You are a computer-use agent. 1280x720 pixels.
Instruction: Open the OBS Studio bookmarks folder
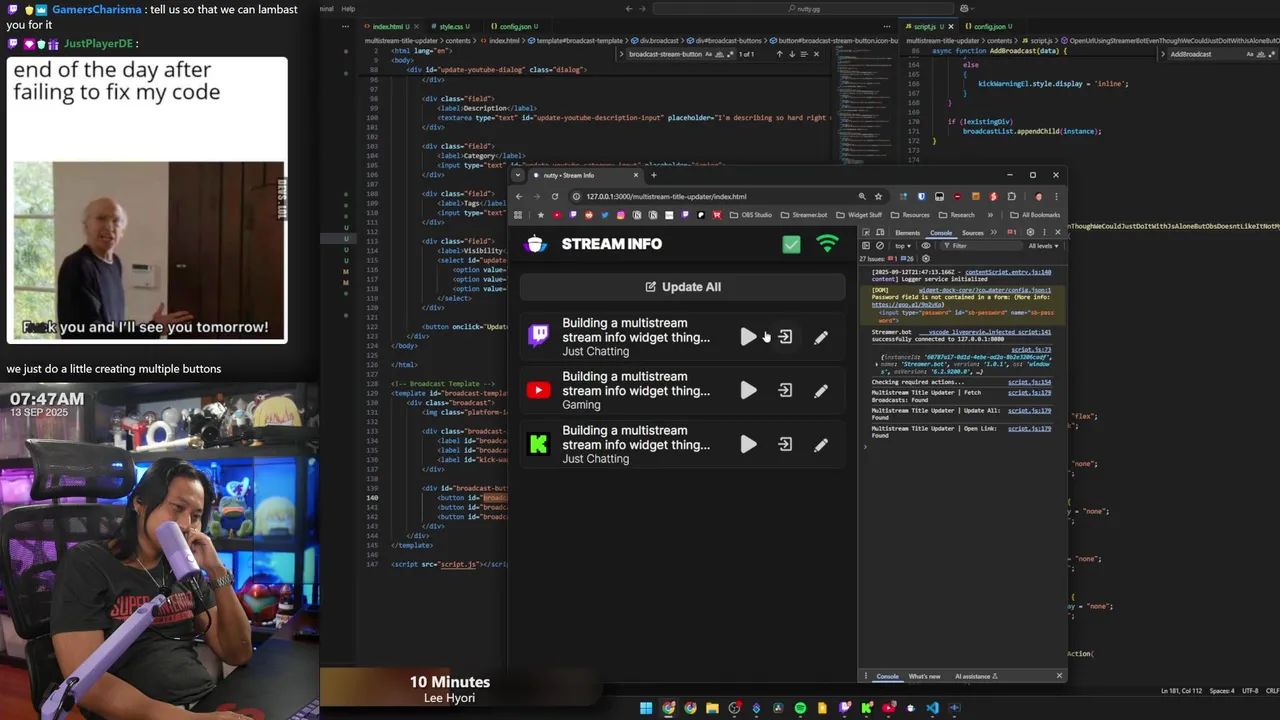tap(751, 215)
